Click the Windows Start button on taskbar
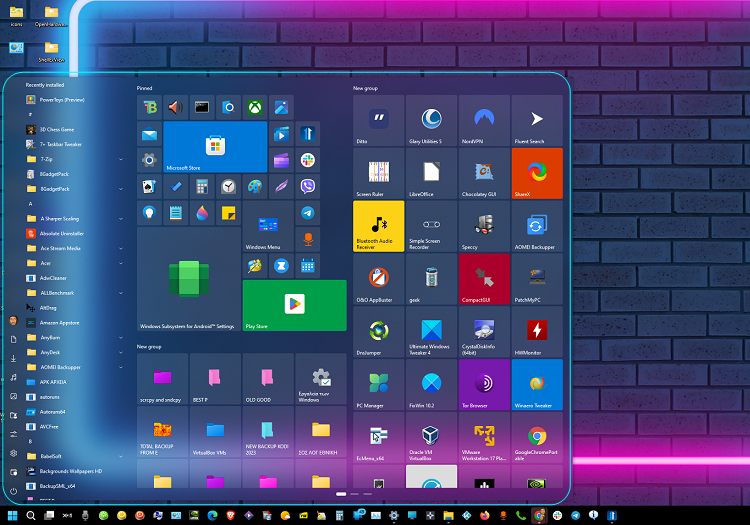This screenshot has height=525, width=750. click(x=13, y=515)
